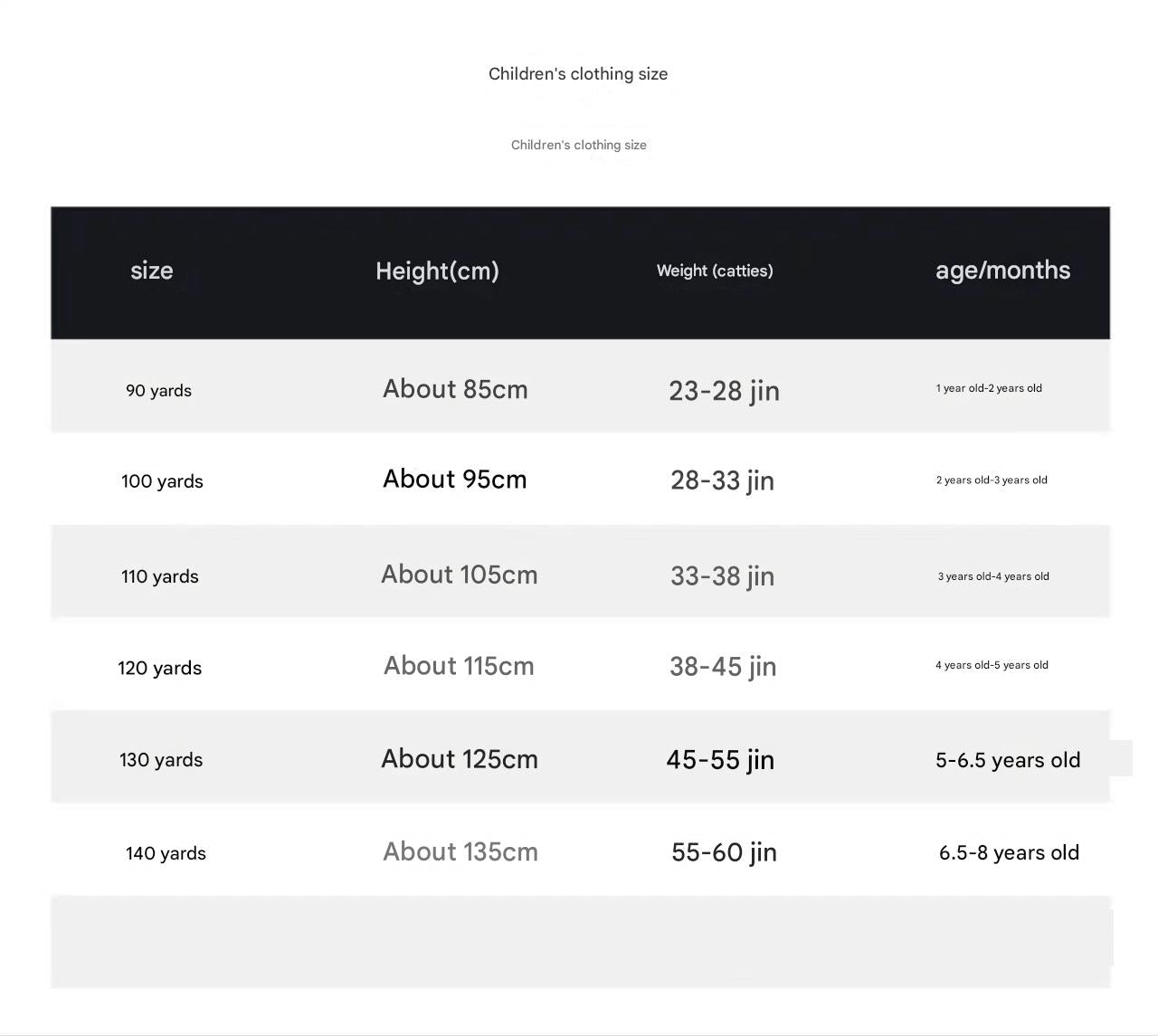Click the 'About 125cm' height cell
Viewport: 1158px width, 1036px height.
(460, 759)
